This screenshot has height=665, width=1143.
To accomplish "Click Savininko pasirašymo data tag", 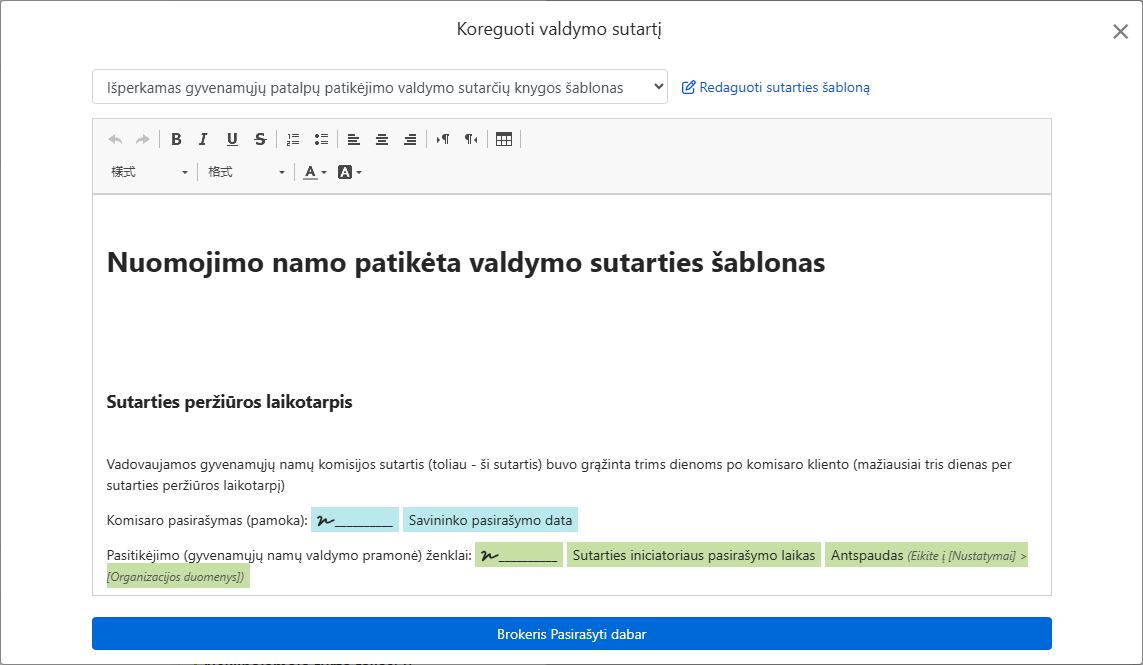I will [x=491, y=520].
